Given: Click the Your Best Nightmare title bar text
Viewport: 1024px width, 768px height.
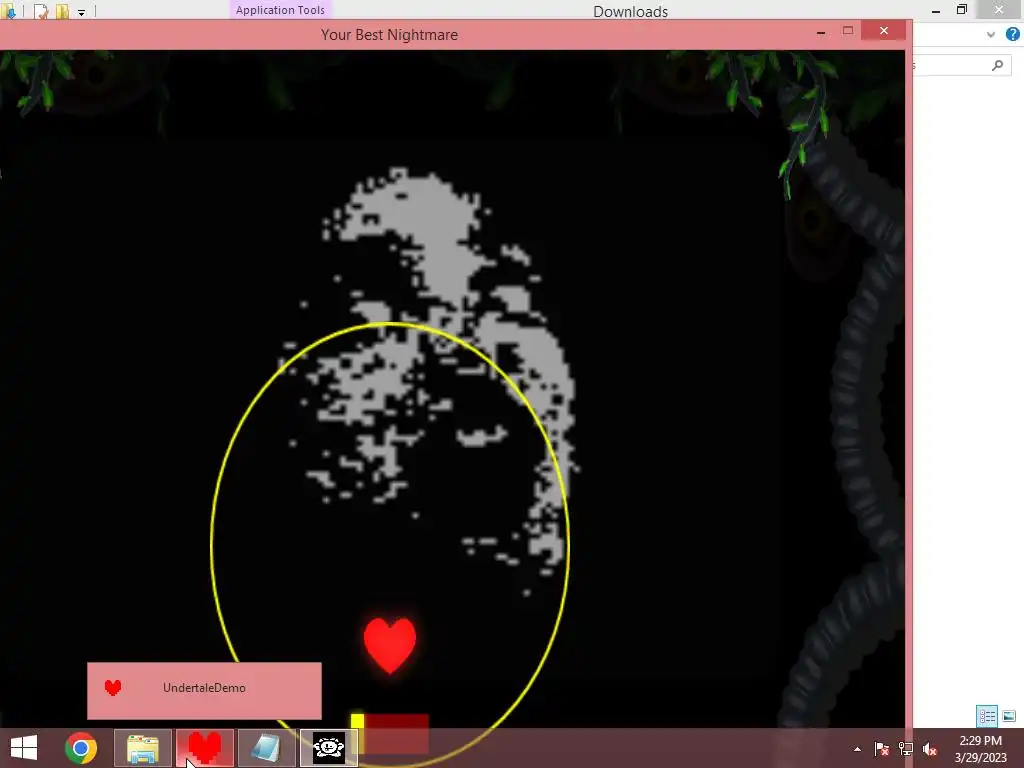Looking at the screenshot, I should point(389,35).
